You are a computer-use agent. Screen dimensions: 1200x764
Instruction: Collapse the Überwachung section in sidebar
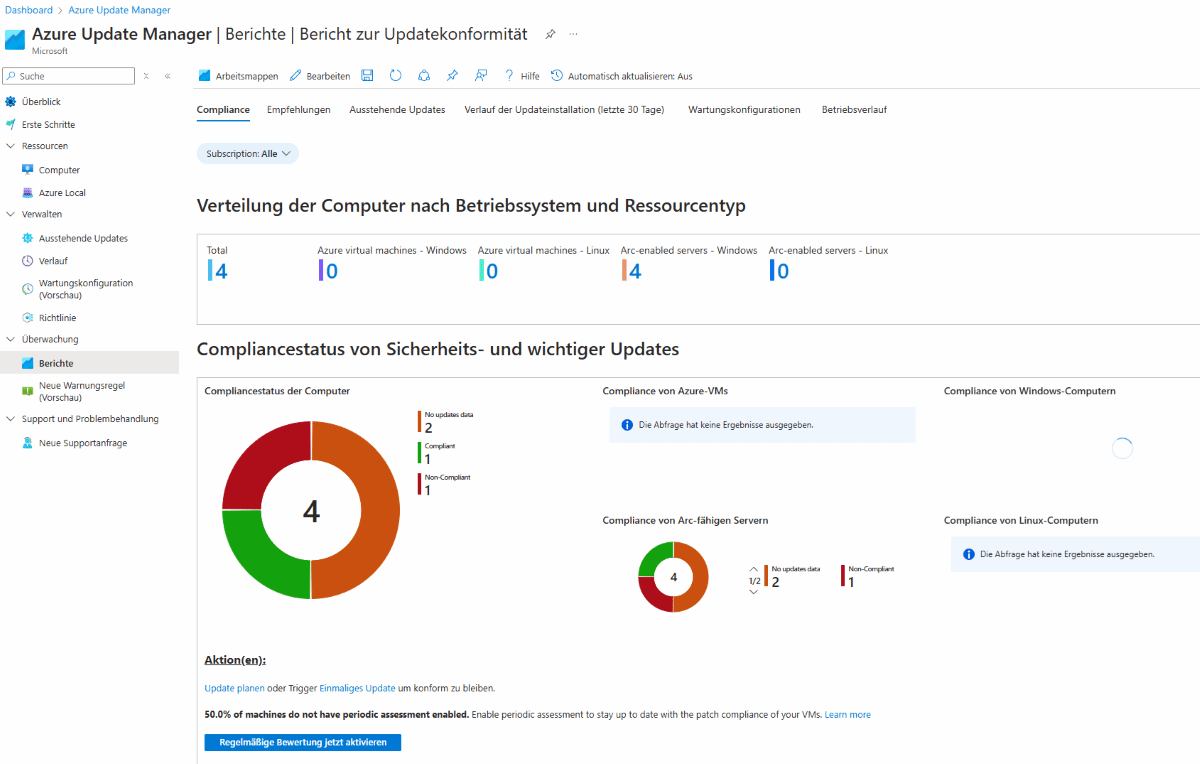click(x=11, y=339)
